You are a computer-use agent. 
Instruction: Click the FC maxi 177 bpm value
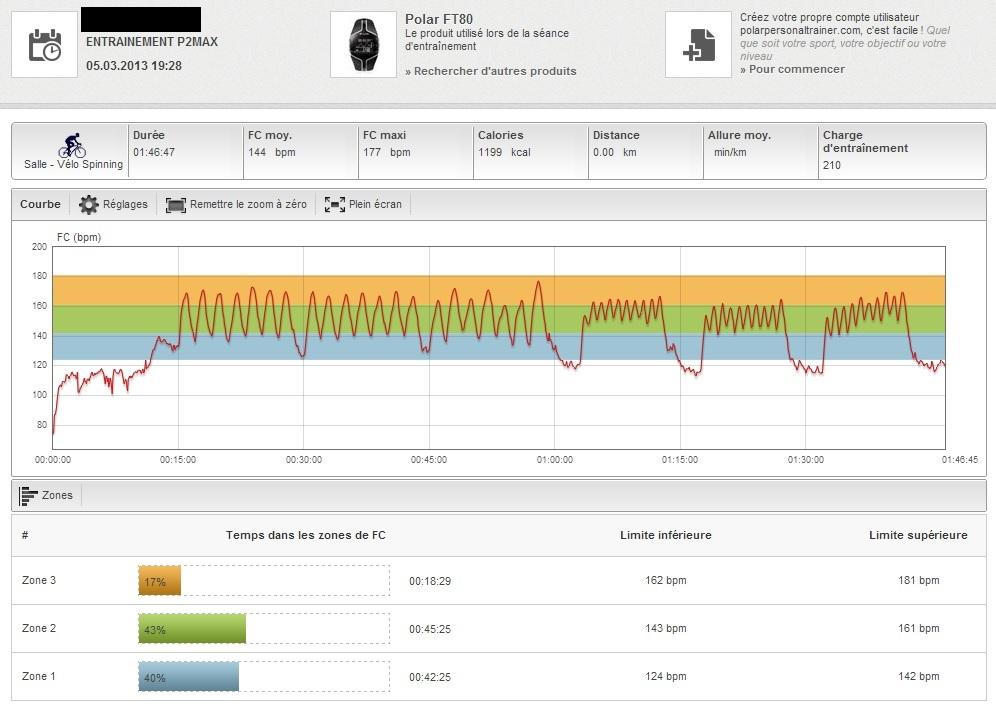click(x=386, y=152)
